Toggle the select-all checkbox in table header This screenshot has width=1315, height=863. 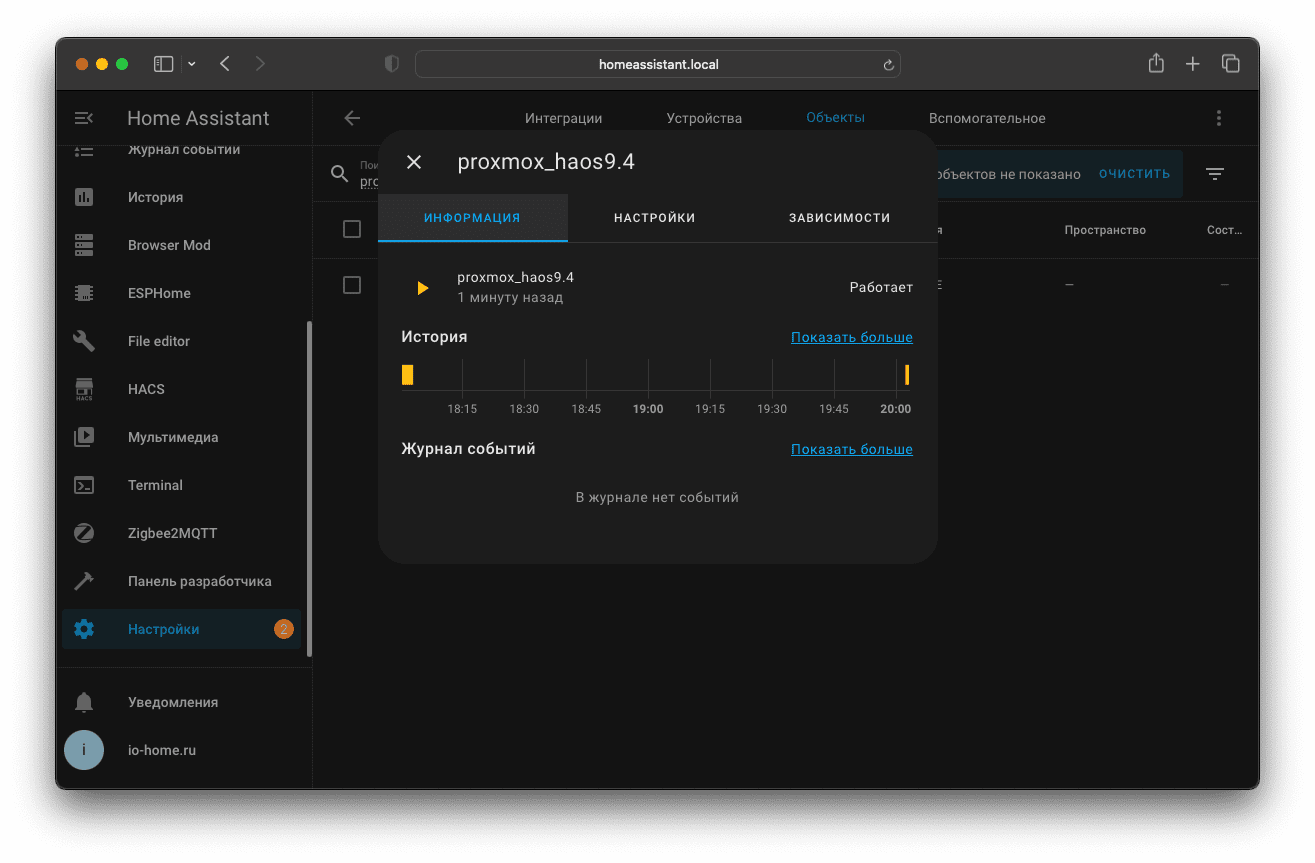[352, 229]
